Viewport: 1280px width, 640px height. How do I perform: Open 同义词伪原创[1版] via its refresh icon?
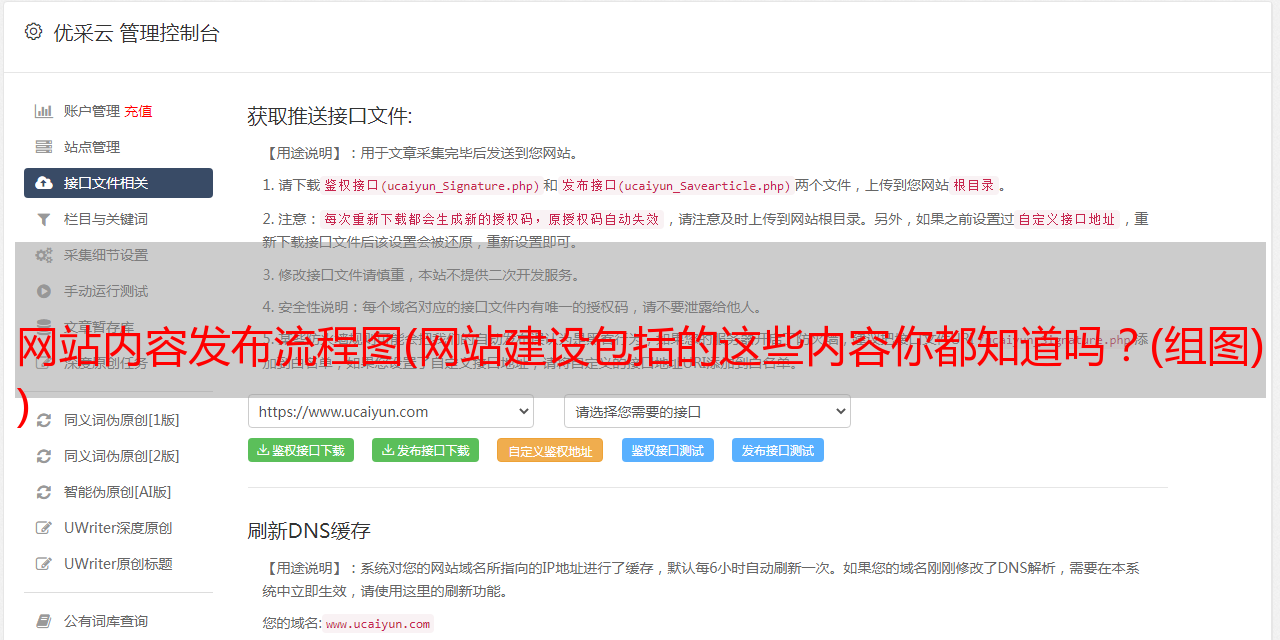[44, 420]
